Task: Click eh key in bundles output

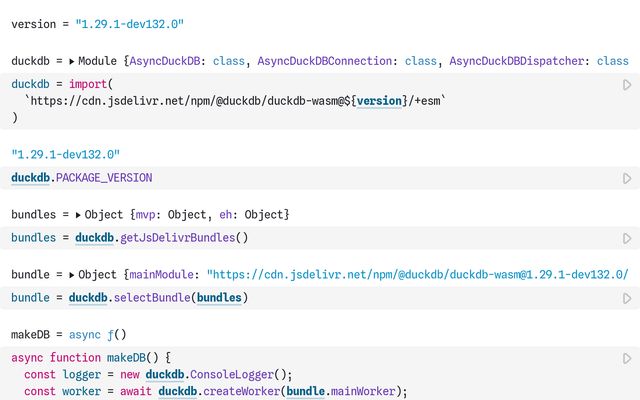Action: [x=225, y=215]
